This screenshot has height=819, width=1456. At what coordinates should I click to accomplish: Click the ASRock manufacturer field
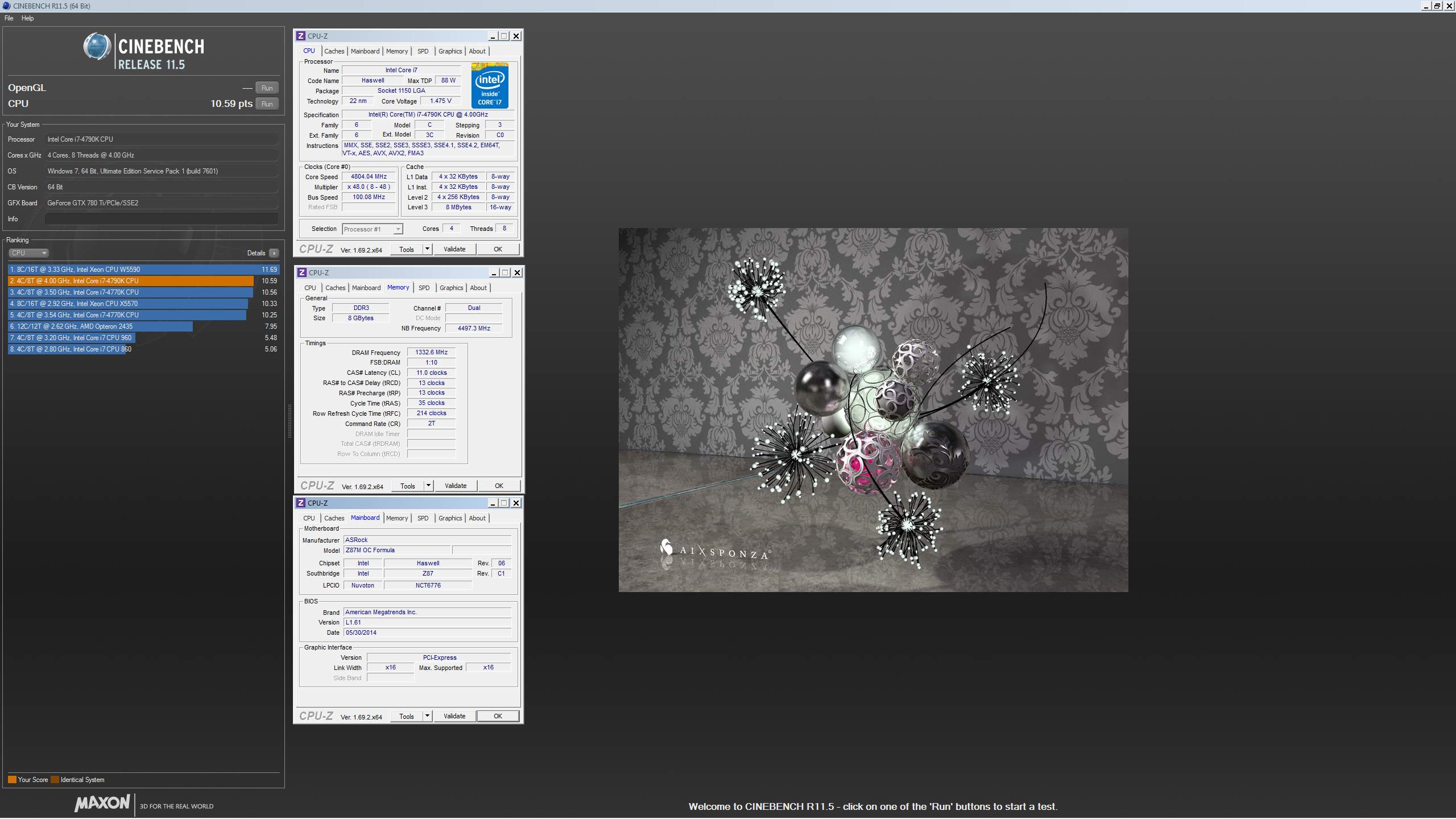427,540
